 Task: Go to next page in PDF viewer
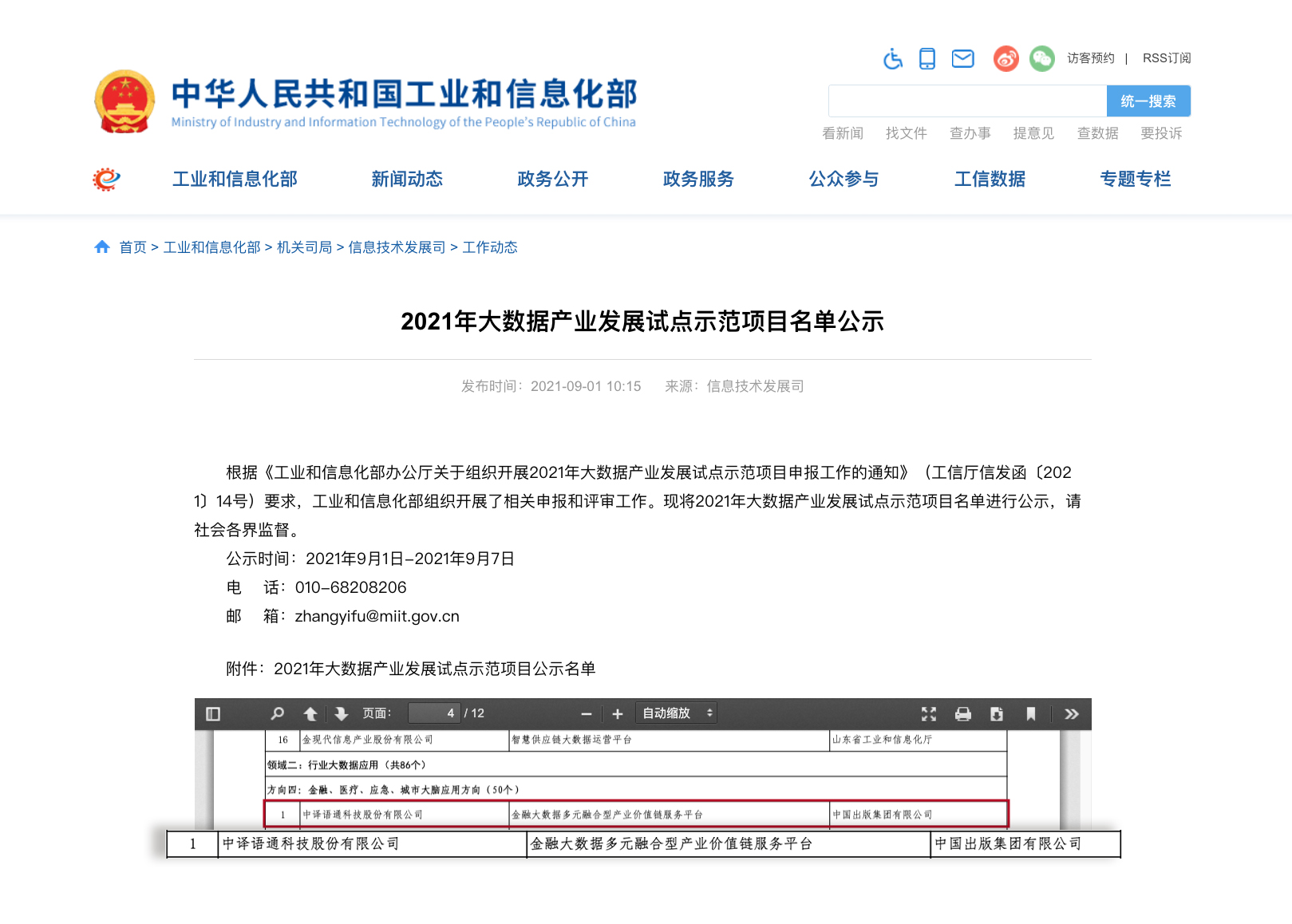click(x=342, y=713)
